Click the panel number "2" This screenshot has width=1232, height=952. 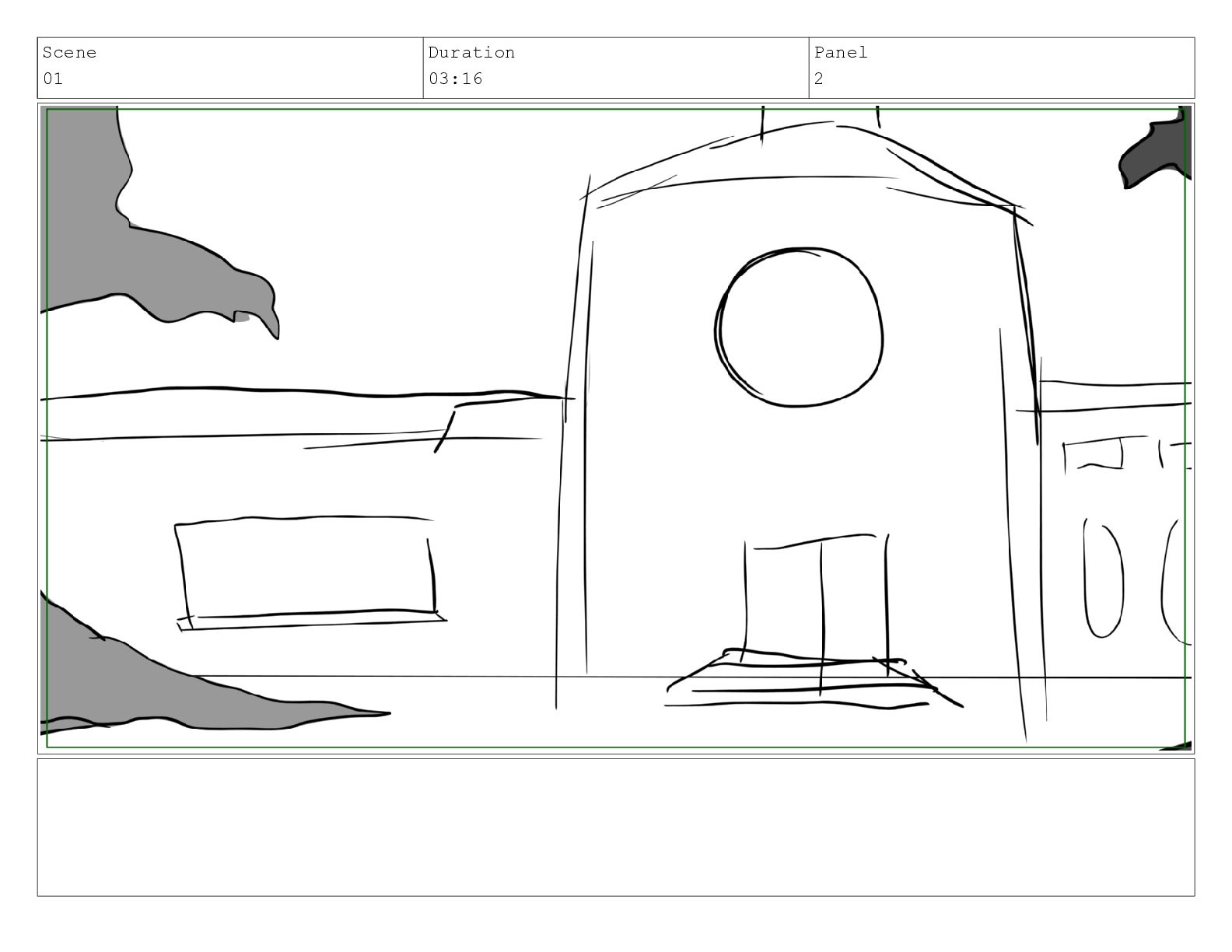[819, 79]
